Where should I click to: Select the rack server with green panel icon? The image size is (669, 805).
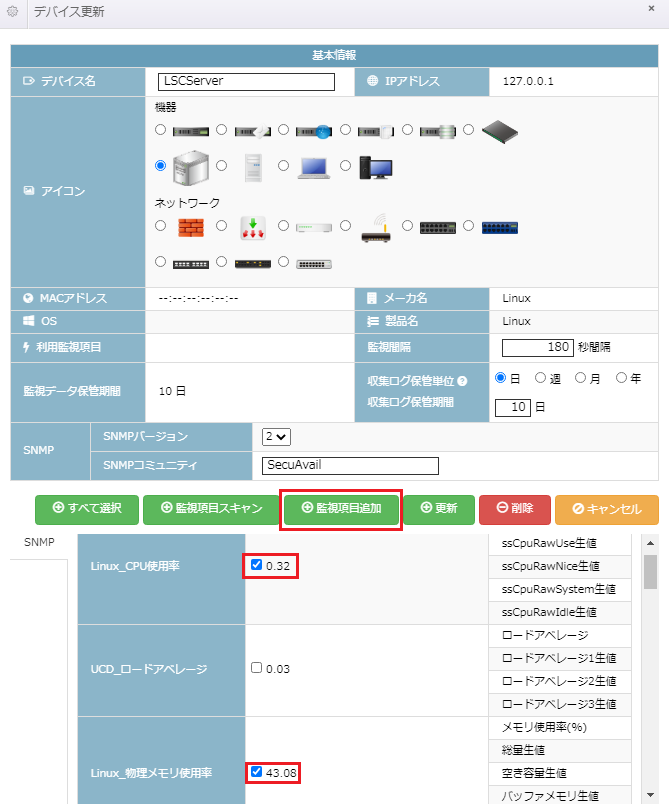click(190, 132)
